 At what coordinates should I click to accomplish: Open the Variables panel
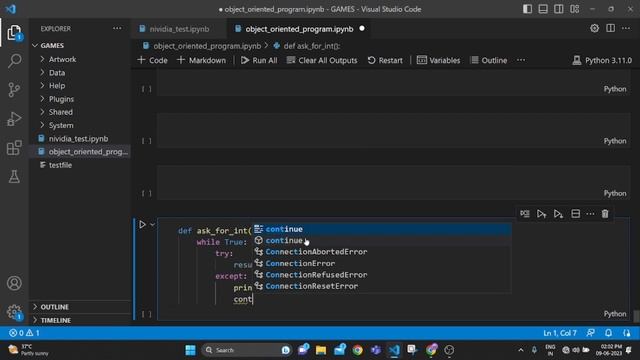[x=439, y=60]
